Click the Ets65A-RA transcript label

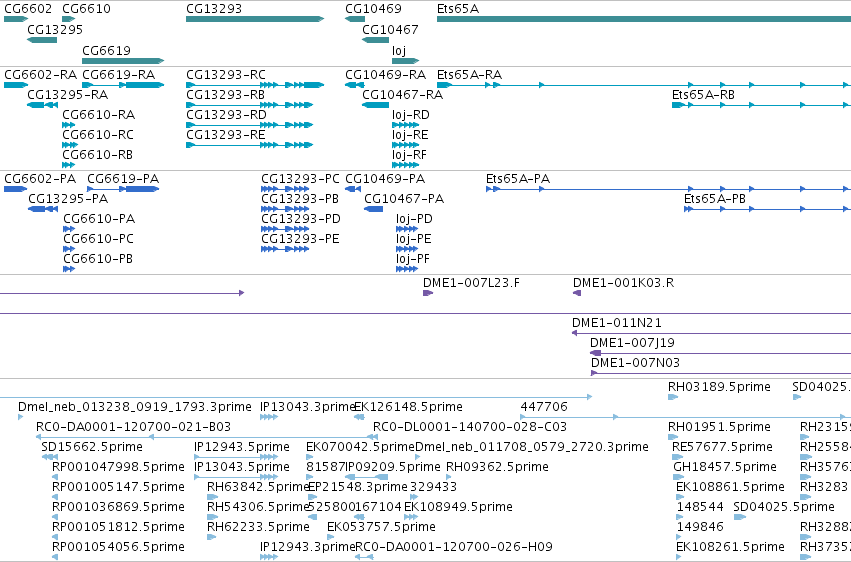469,74
